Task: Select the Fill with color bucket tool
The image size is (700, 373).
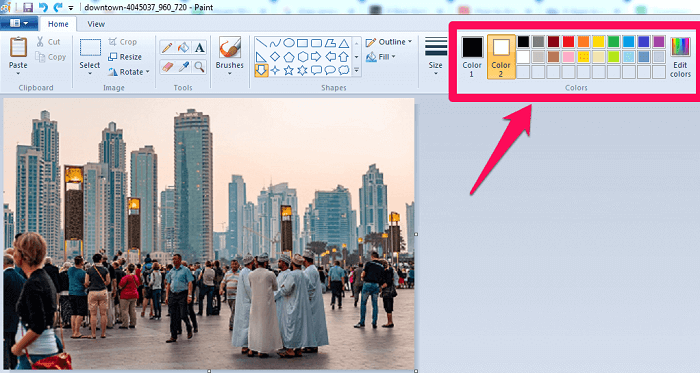Action: click(x=183, y=47)
